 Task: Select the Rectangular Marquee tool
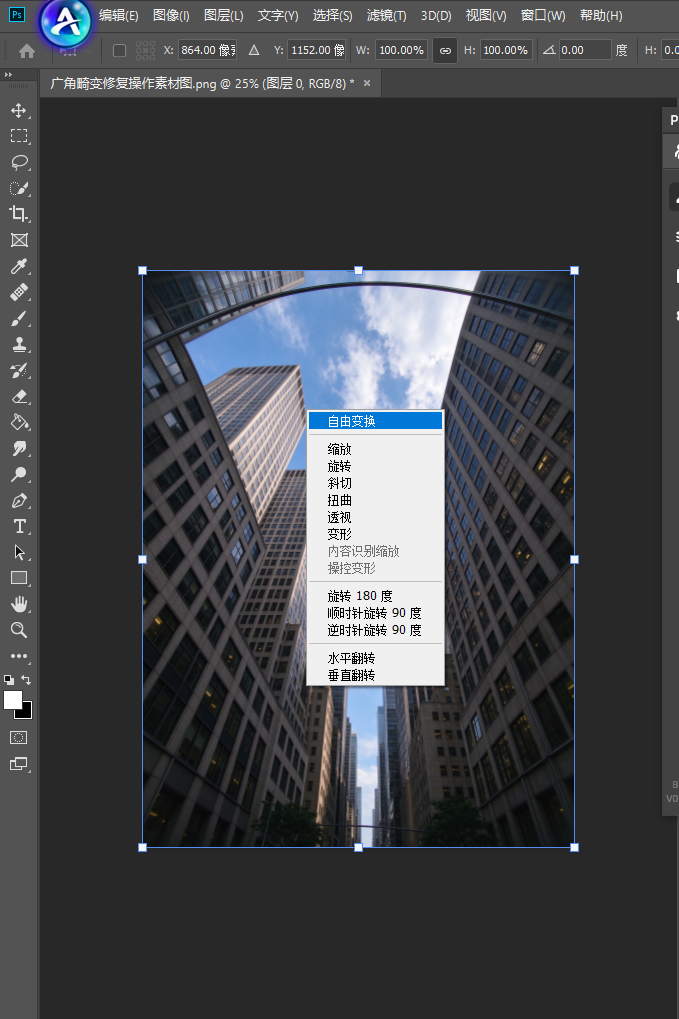pyautogui.click(x=19, y=136)
